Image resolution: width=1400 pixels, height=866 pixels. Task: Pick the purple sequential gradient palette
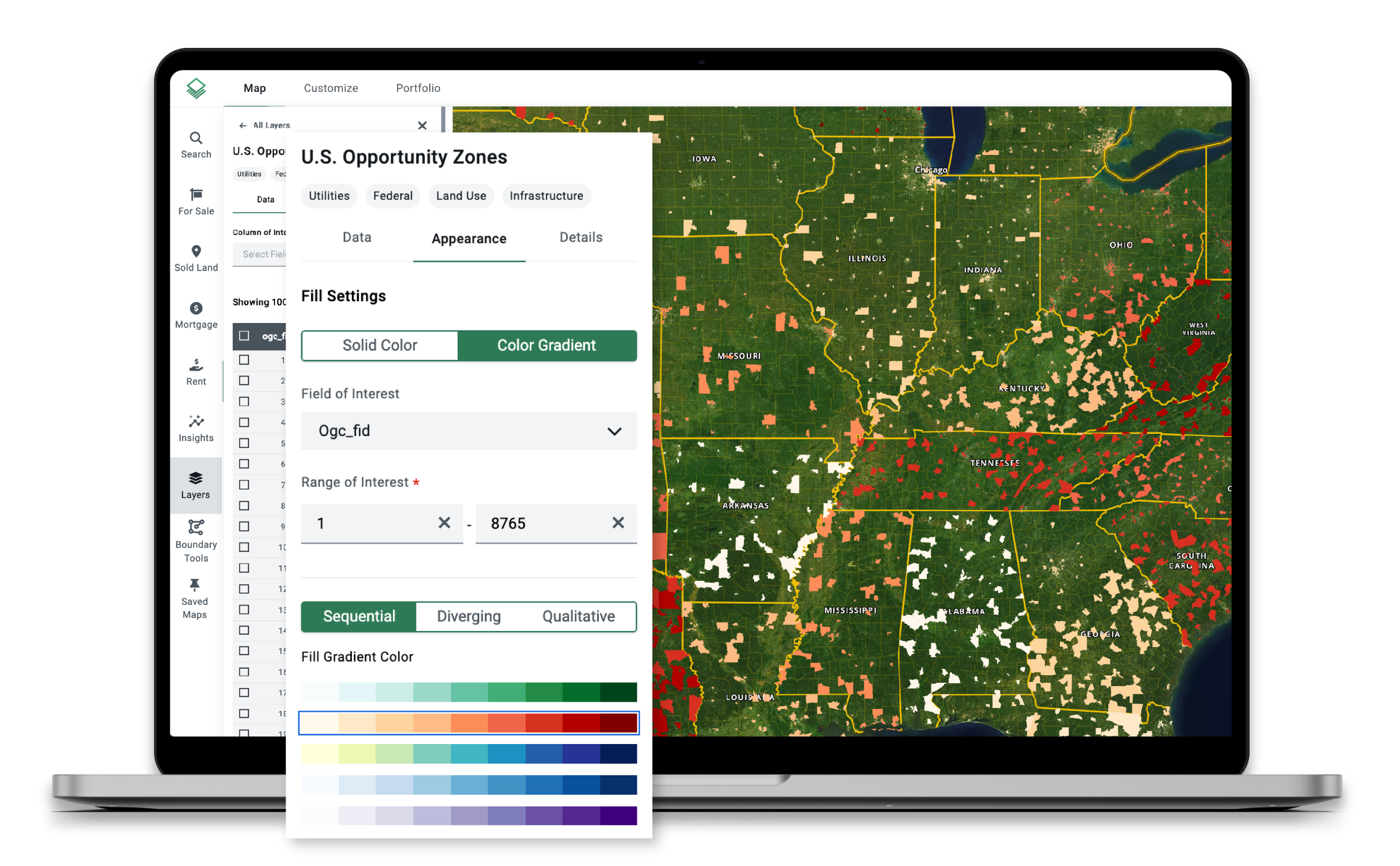tap(469, 815)
